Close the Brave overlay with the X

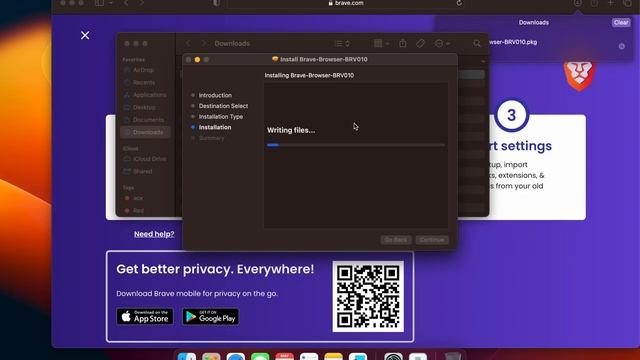[85, 36]
